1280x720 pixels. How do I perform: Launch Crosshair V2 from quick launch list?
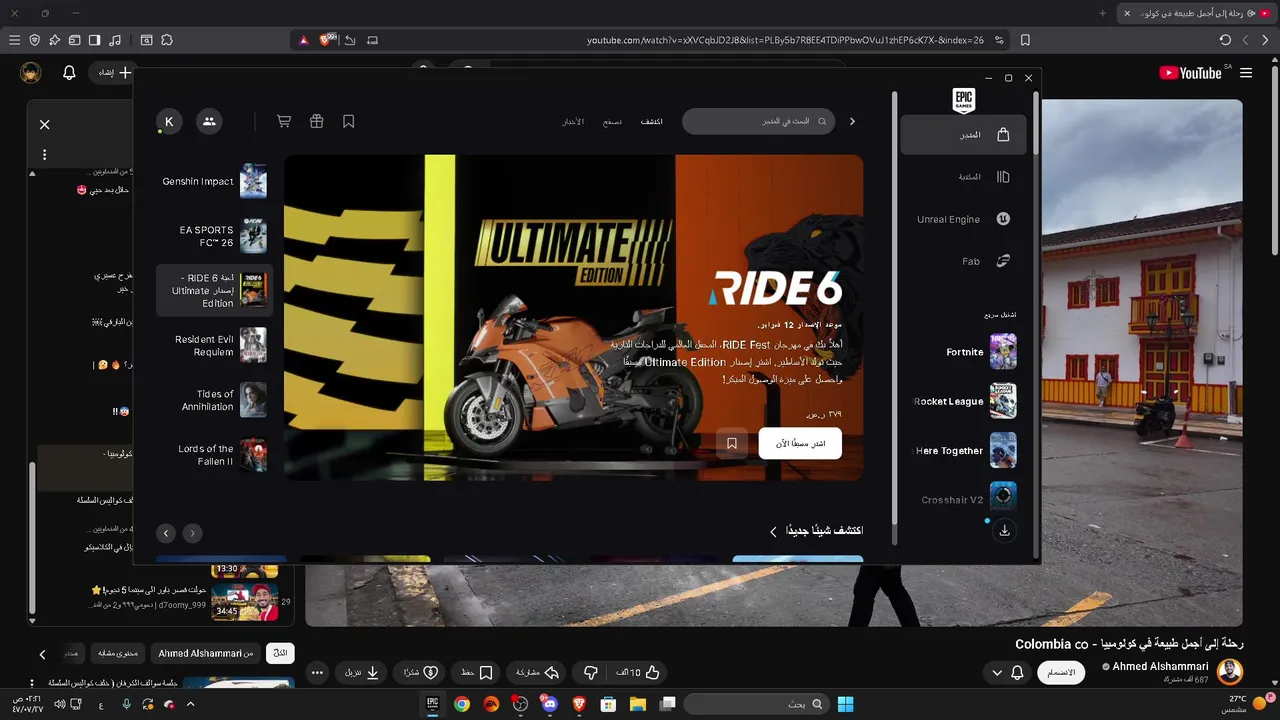965,499
